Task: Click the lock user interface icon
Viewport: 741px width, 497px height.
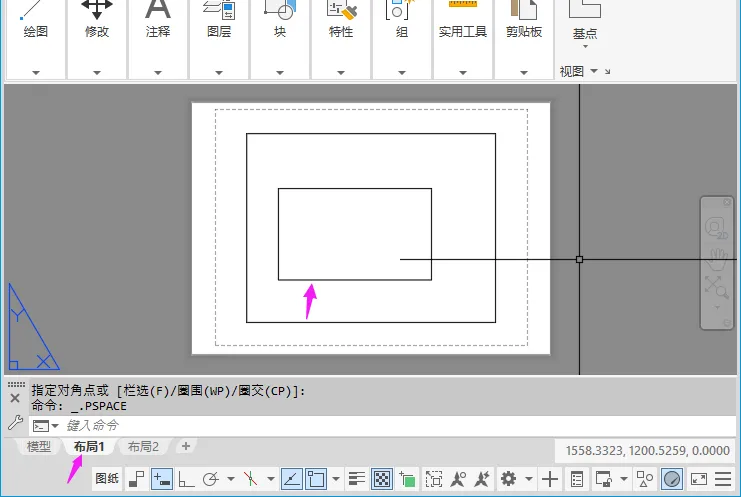Action: (x=603, y=479)
